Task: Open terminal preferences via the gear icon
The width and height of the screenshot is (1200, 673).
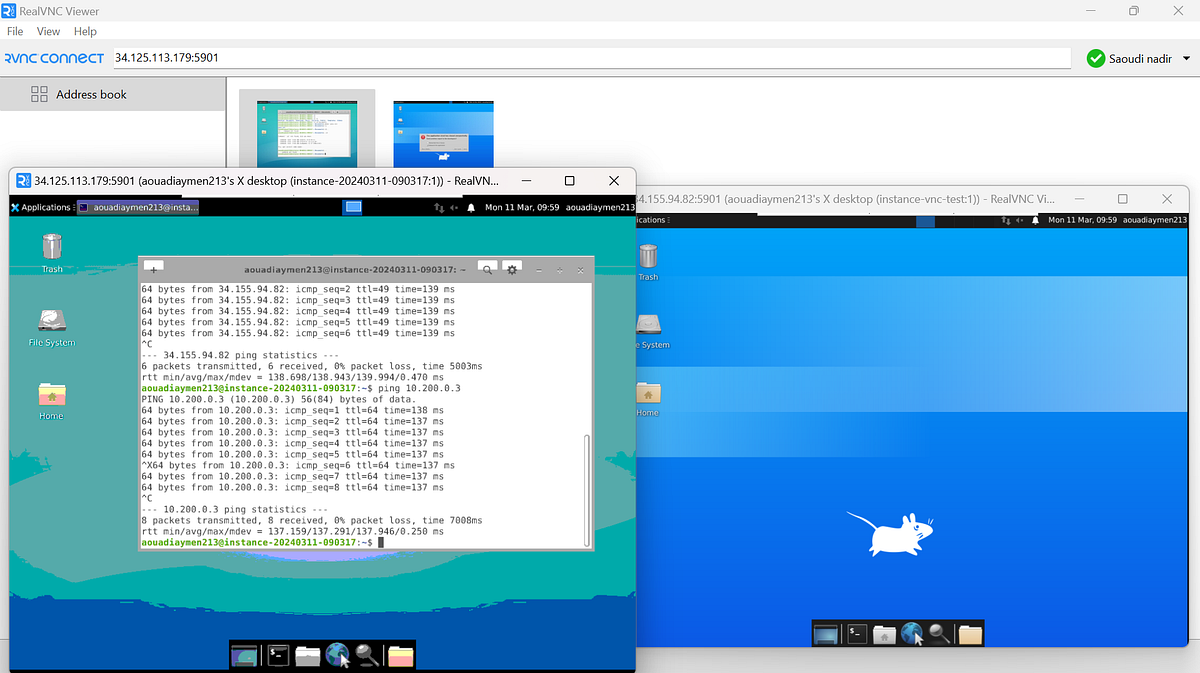Action: (x=512, y=269)
